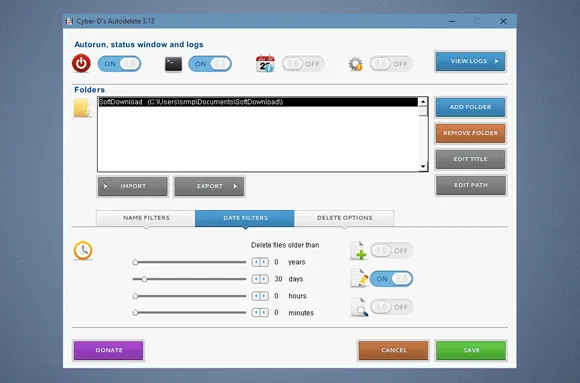The image size is (580, 383).
Task: Click the Edit Title button
Action: coord(470,159)
